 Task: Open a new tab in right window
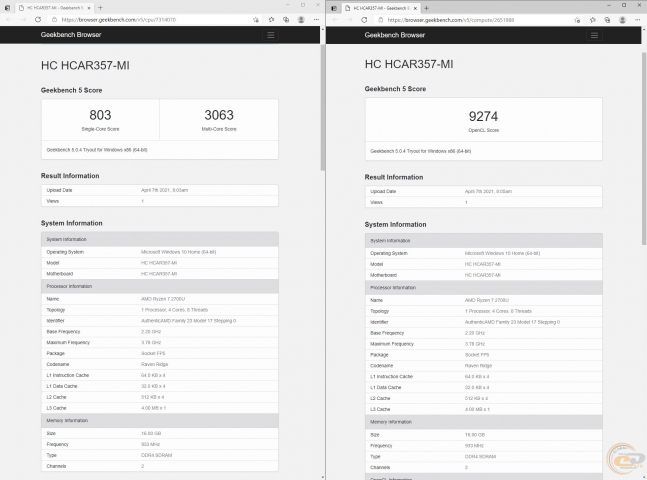click(426, 8)
